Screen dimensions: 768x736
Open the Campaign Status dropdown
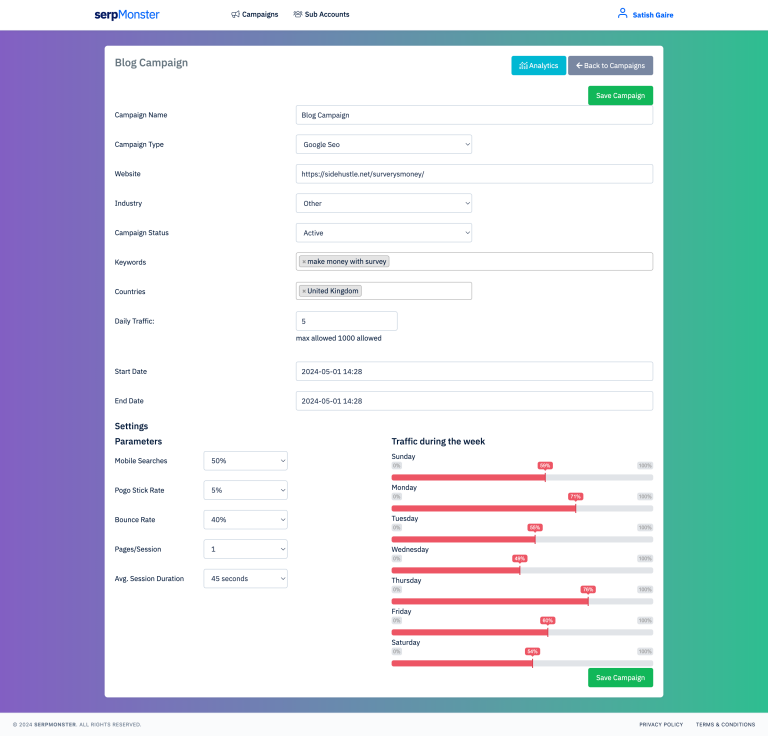[384, 233]
